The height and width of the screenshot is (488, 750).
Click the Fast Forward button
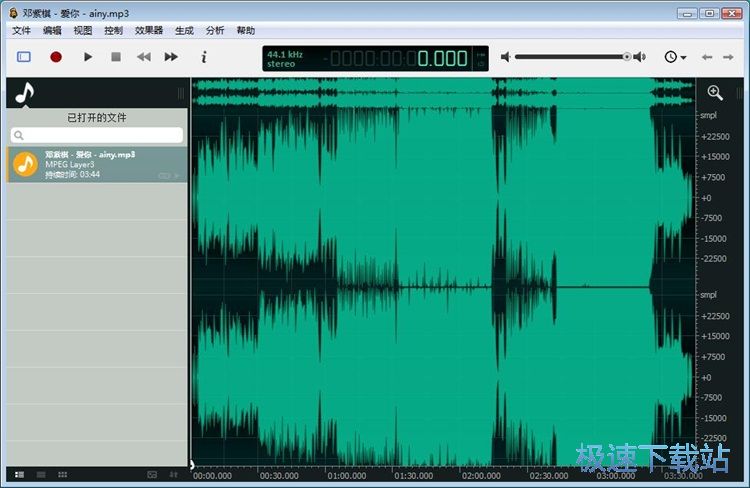click(x=171, y=57)
